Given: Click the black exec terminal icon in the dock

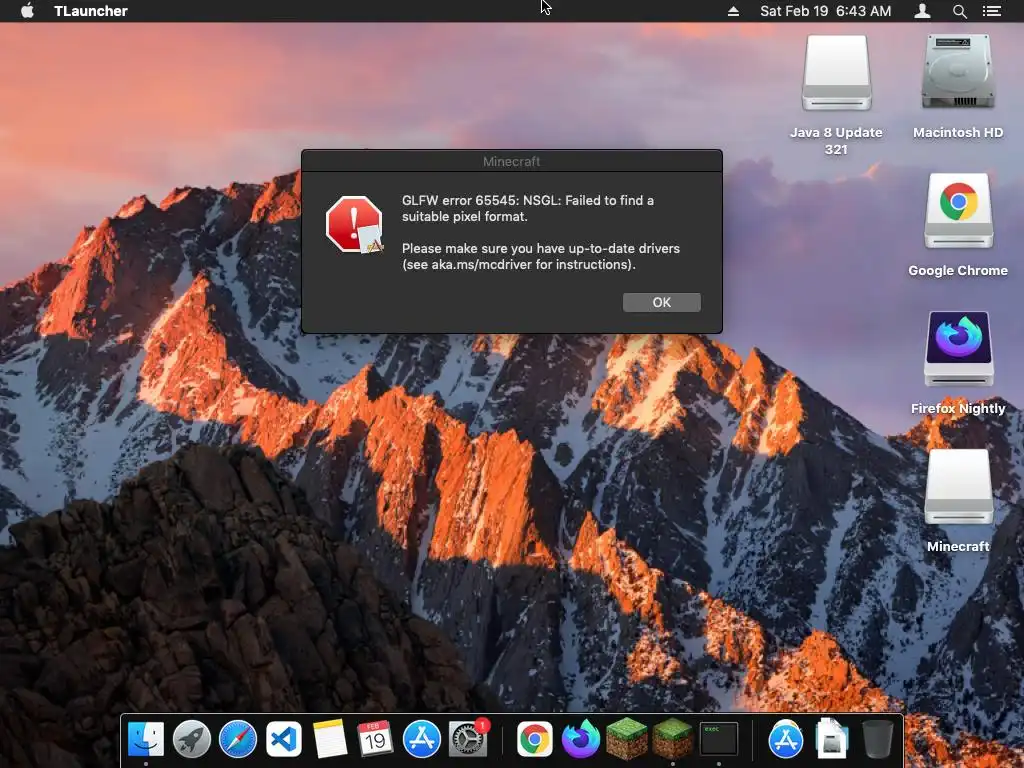Looking at the screenshot, I should [x=718, y=739].
